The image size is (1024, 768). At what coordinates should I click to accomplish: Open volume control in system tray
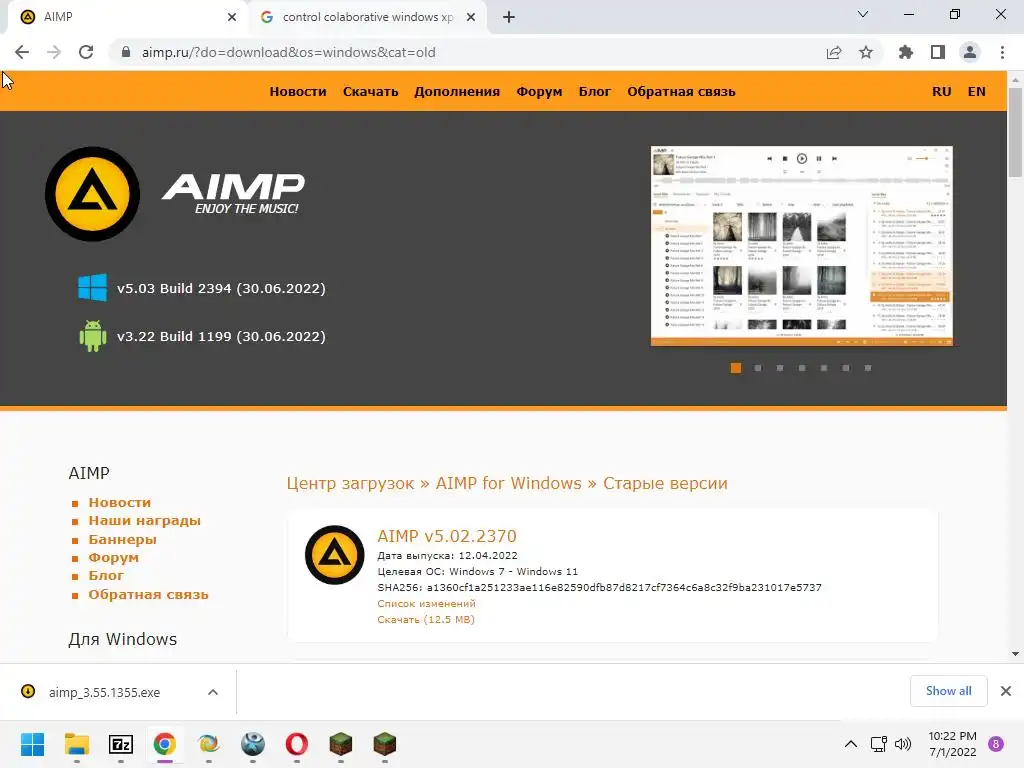[x=903, y=744]
